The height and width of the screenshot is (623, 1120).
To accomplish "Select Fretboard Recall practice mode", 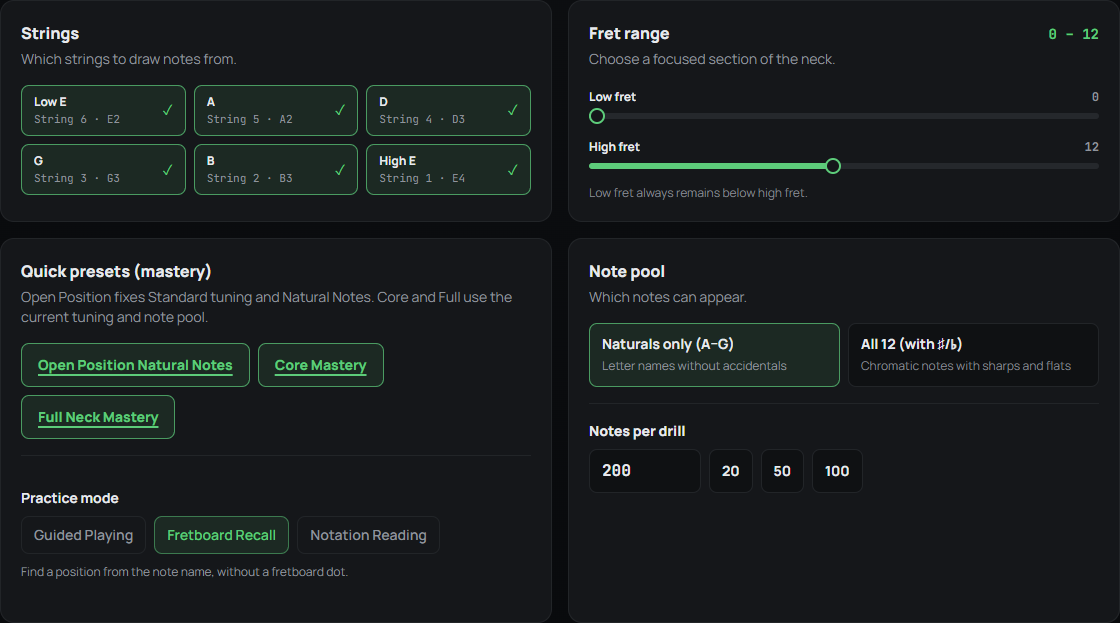I will 221,535.
